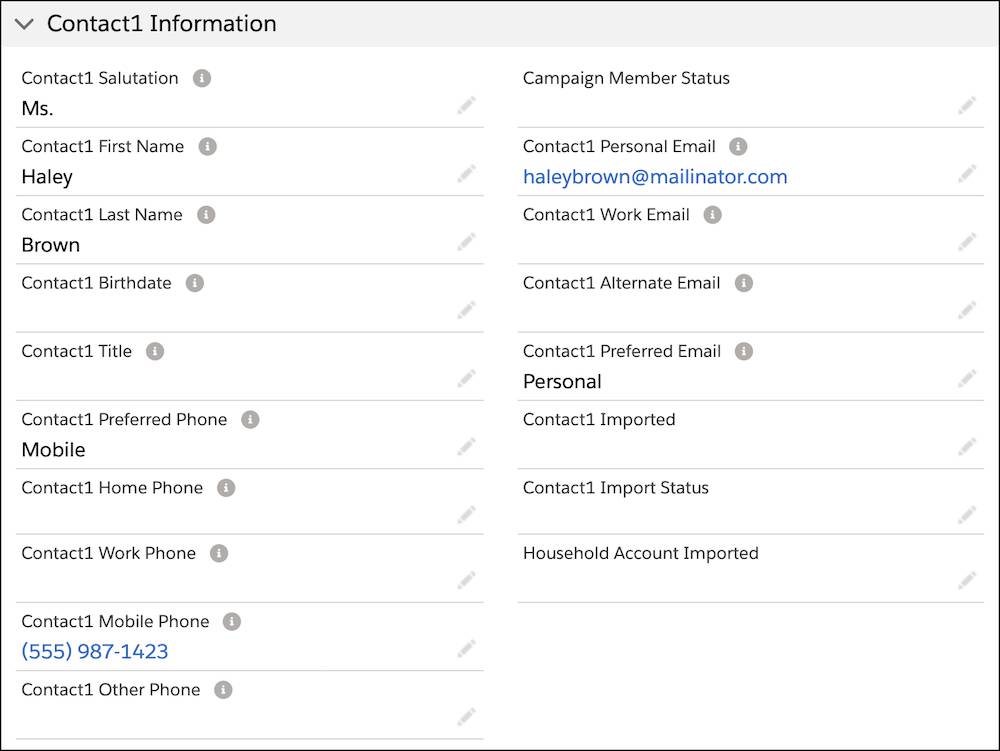
Task: Edit Contact1 Mobile Phone with pencil icon
Action: coord(466,648)
